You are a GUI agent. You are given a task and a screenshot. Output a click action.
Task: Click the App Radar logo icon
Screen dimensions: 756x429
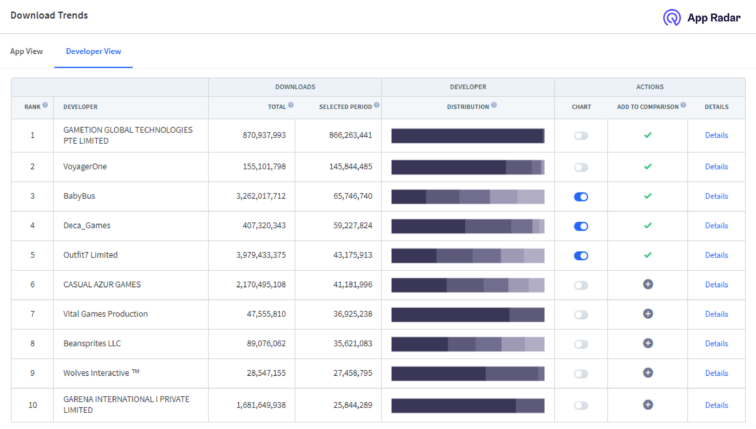point(672,18)
